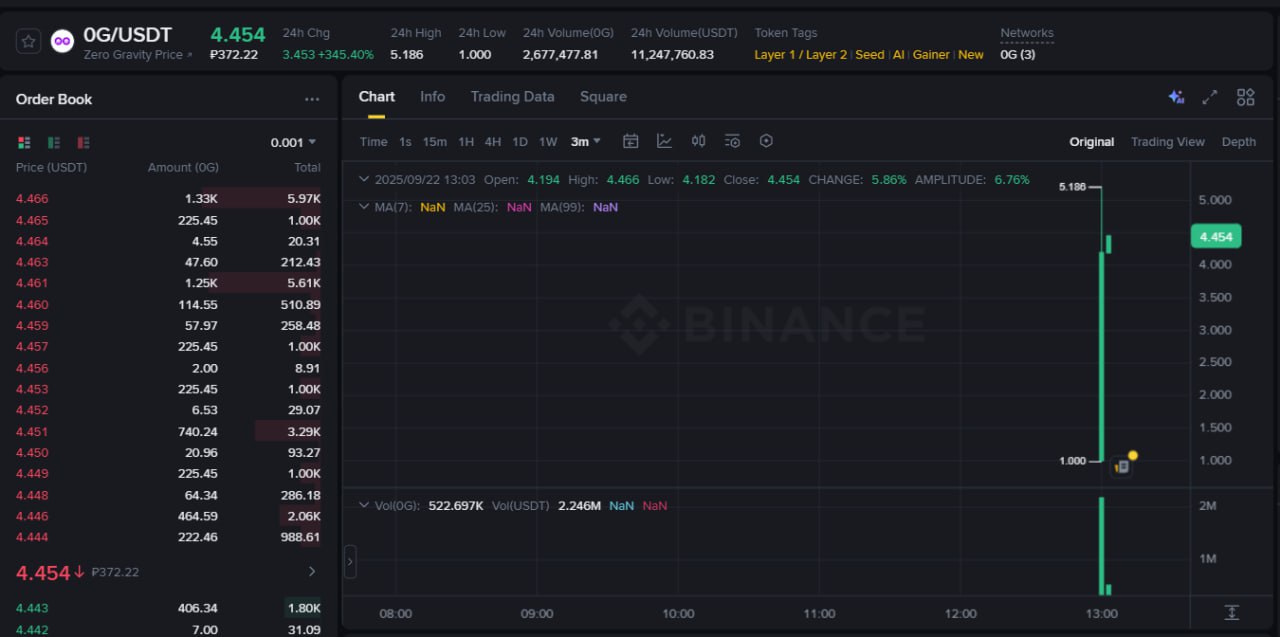Click the 4.454 price label on the axis
Image resolution: width=1280 pixels, height=637 pixels.
click(1216, 236)
